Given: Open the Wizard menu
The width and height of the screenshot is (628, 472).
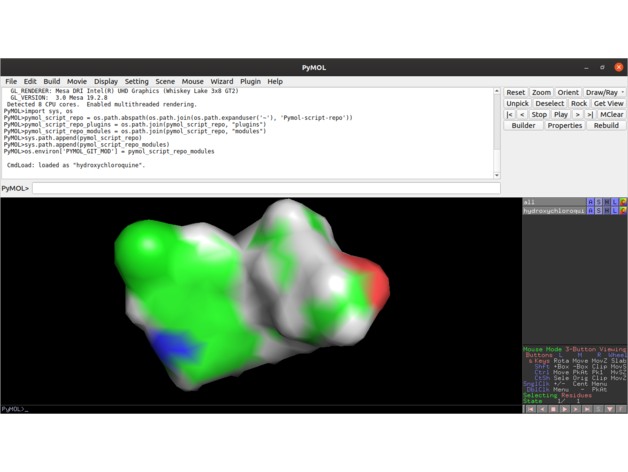Looking at the screenshot, I should [x=221, y=81].
